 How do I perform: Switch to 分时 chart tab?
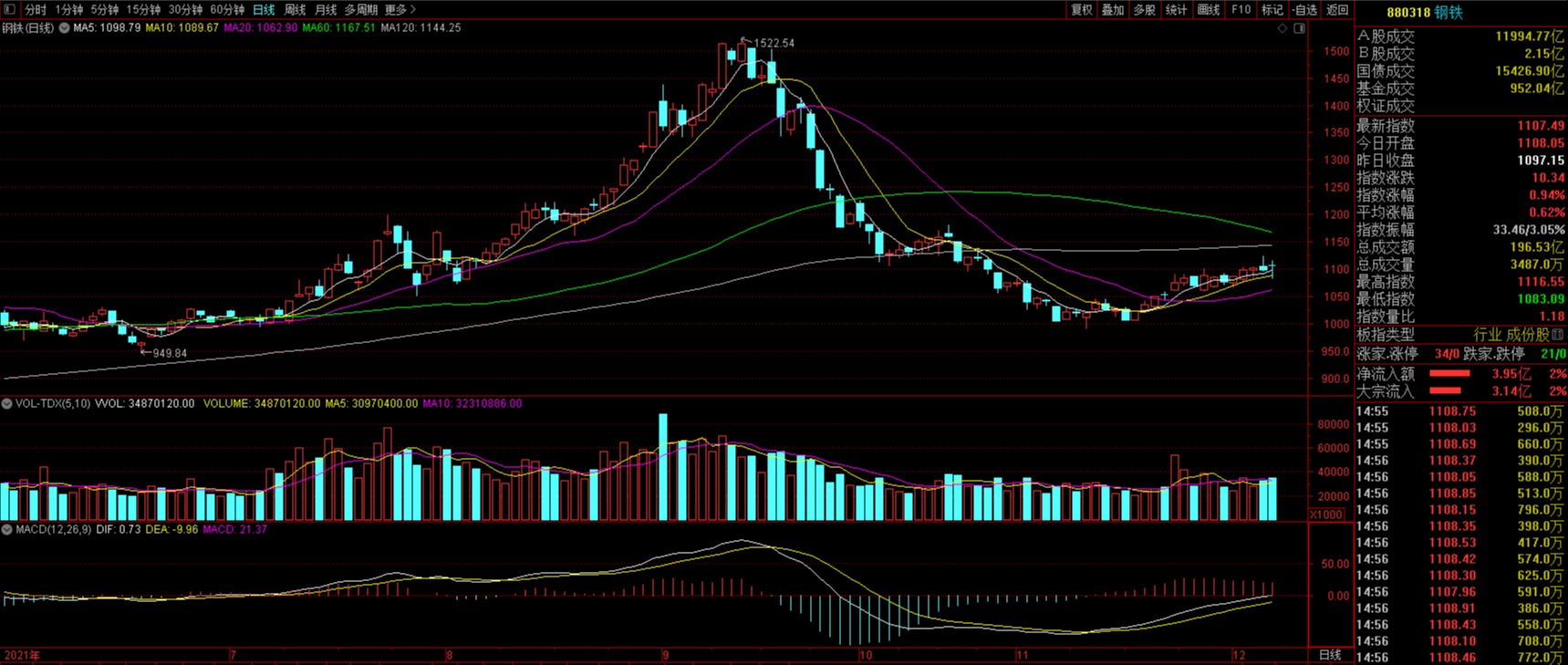[x=36, y=9]
